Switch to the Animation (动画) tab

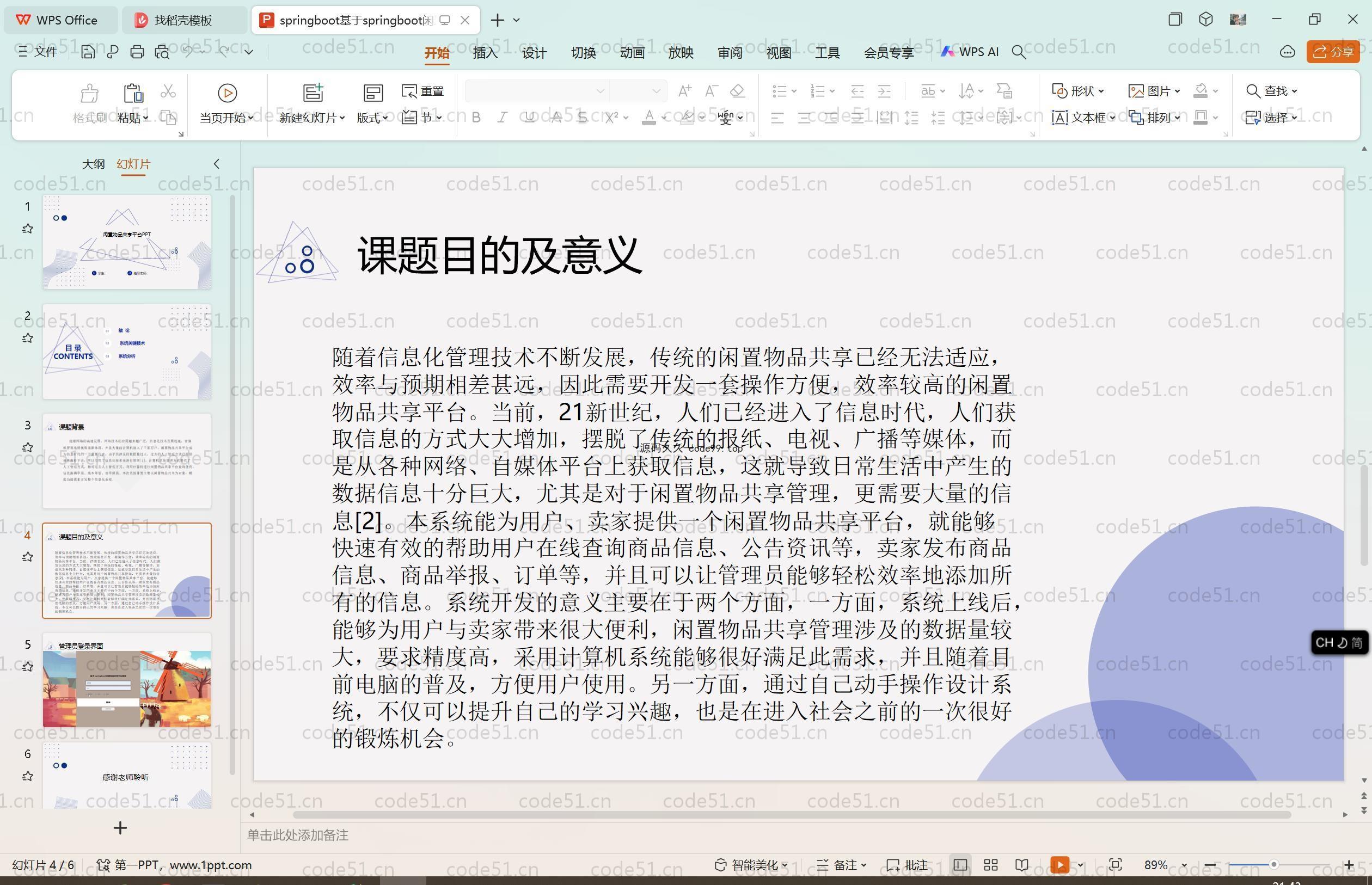tap(632, 53)
